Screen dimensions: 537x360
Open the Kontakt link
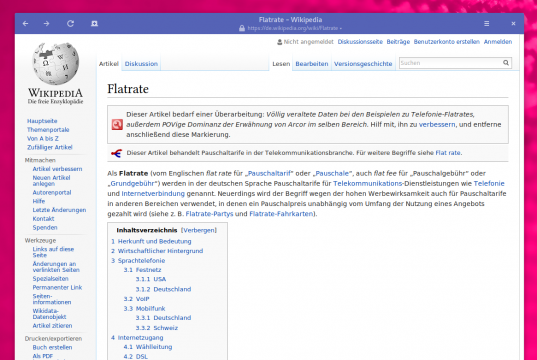(43, 219)
